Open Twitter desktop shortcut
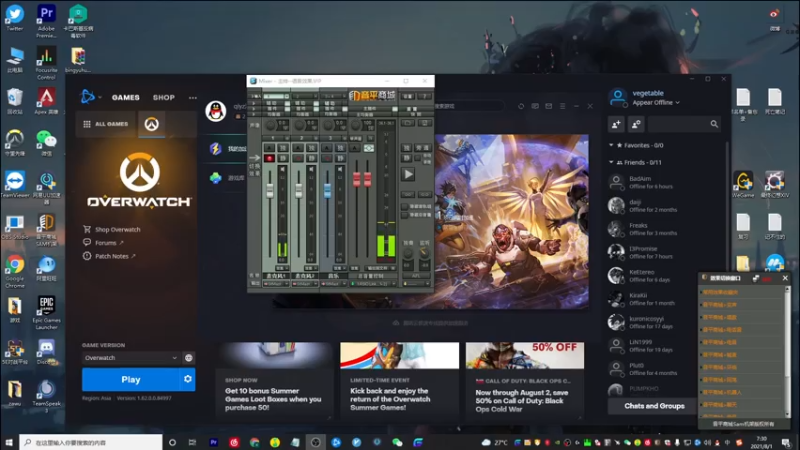This screenshot has width=800, height=450. tap(15, 18)
